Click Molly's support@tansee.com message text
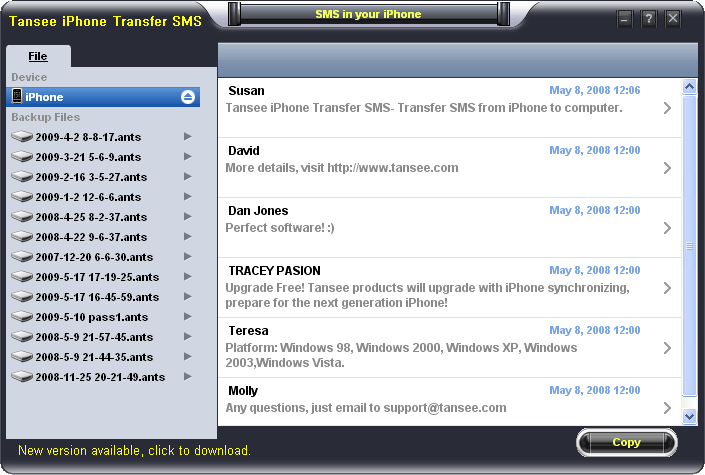 coord(366,408)
